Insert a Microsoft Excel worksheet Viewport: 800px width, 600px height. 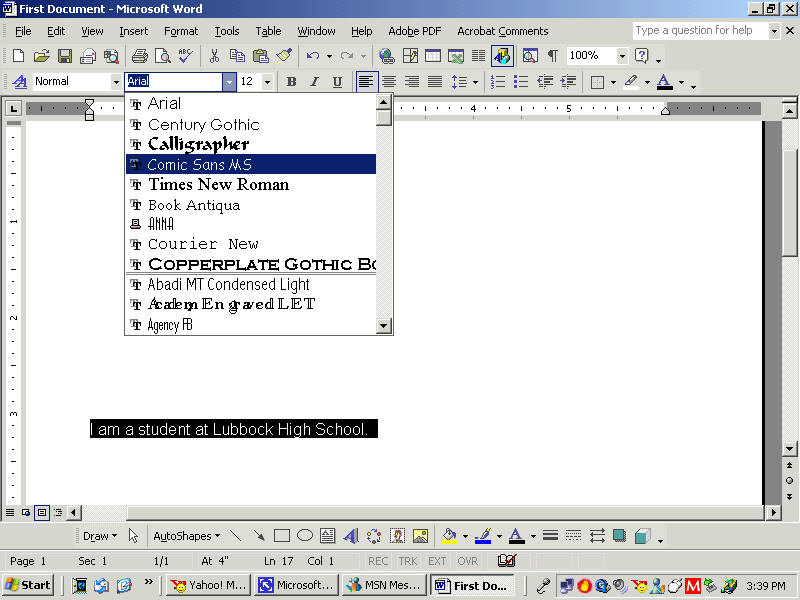pyautogui.click(x=456, y=56)
